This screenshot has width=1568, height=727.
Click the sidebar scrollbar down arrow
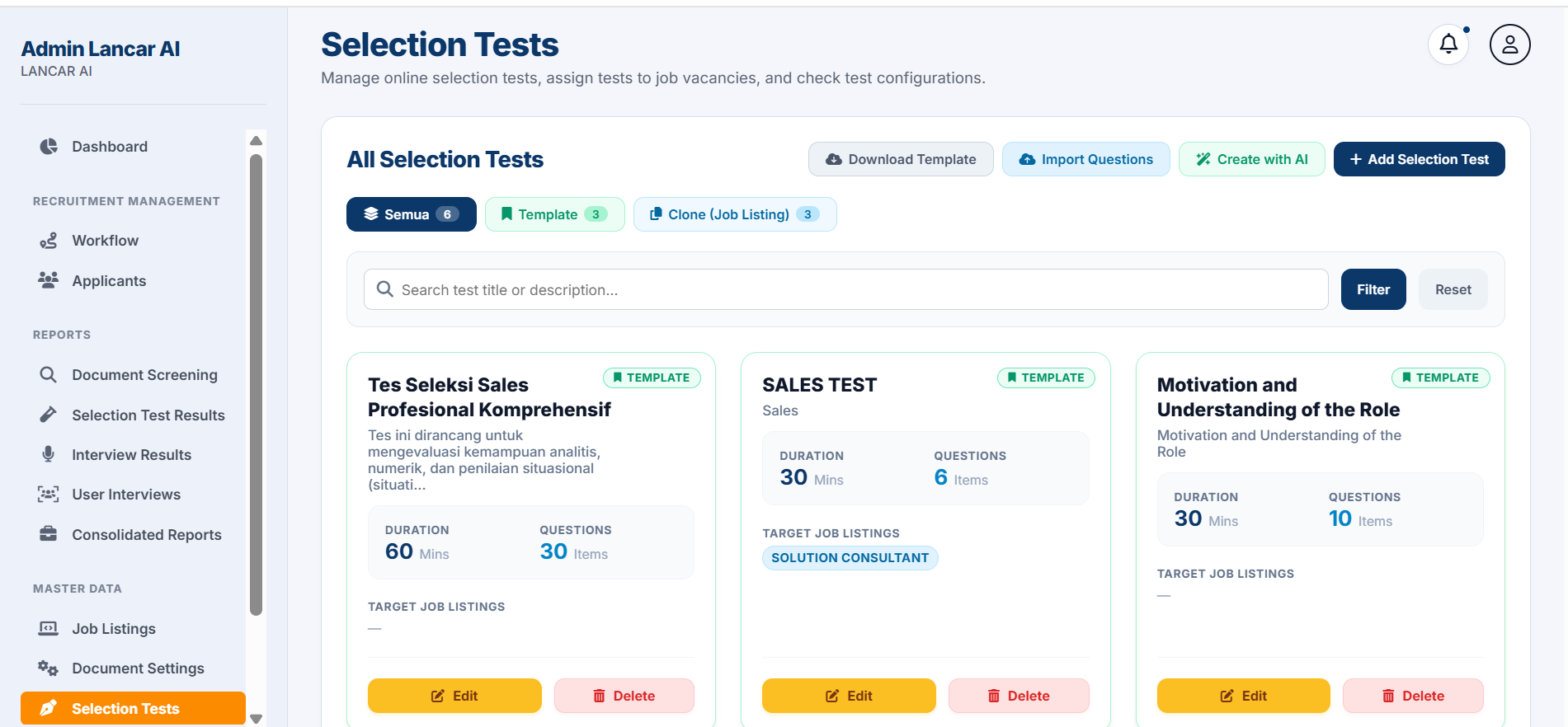pyautogui.click(x=256, y=718)
